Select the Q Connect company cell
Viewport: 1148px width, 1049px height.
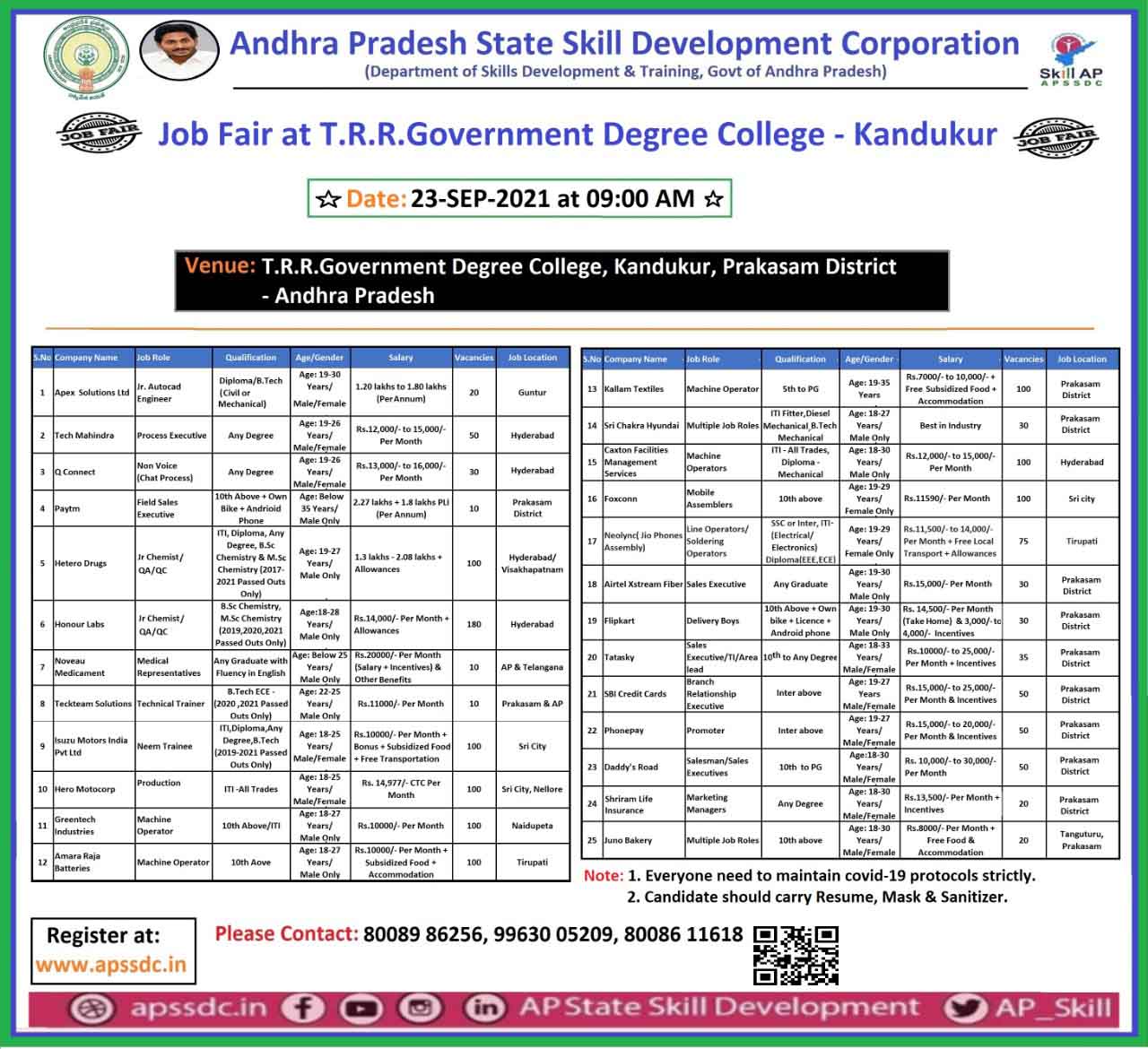(x=93, y=471)
